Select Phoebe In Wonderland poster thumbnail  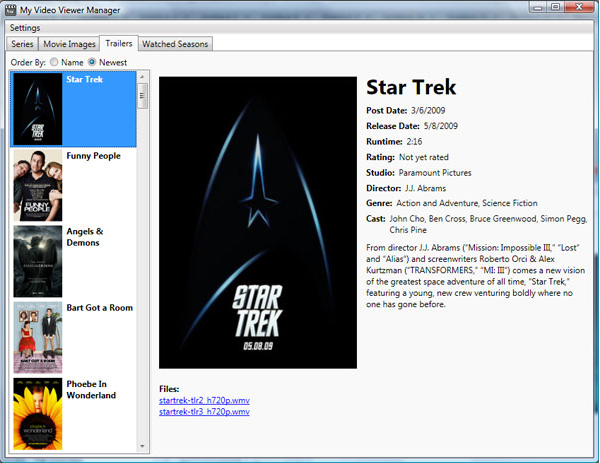pyautogui.click(x=38, y=414)
